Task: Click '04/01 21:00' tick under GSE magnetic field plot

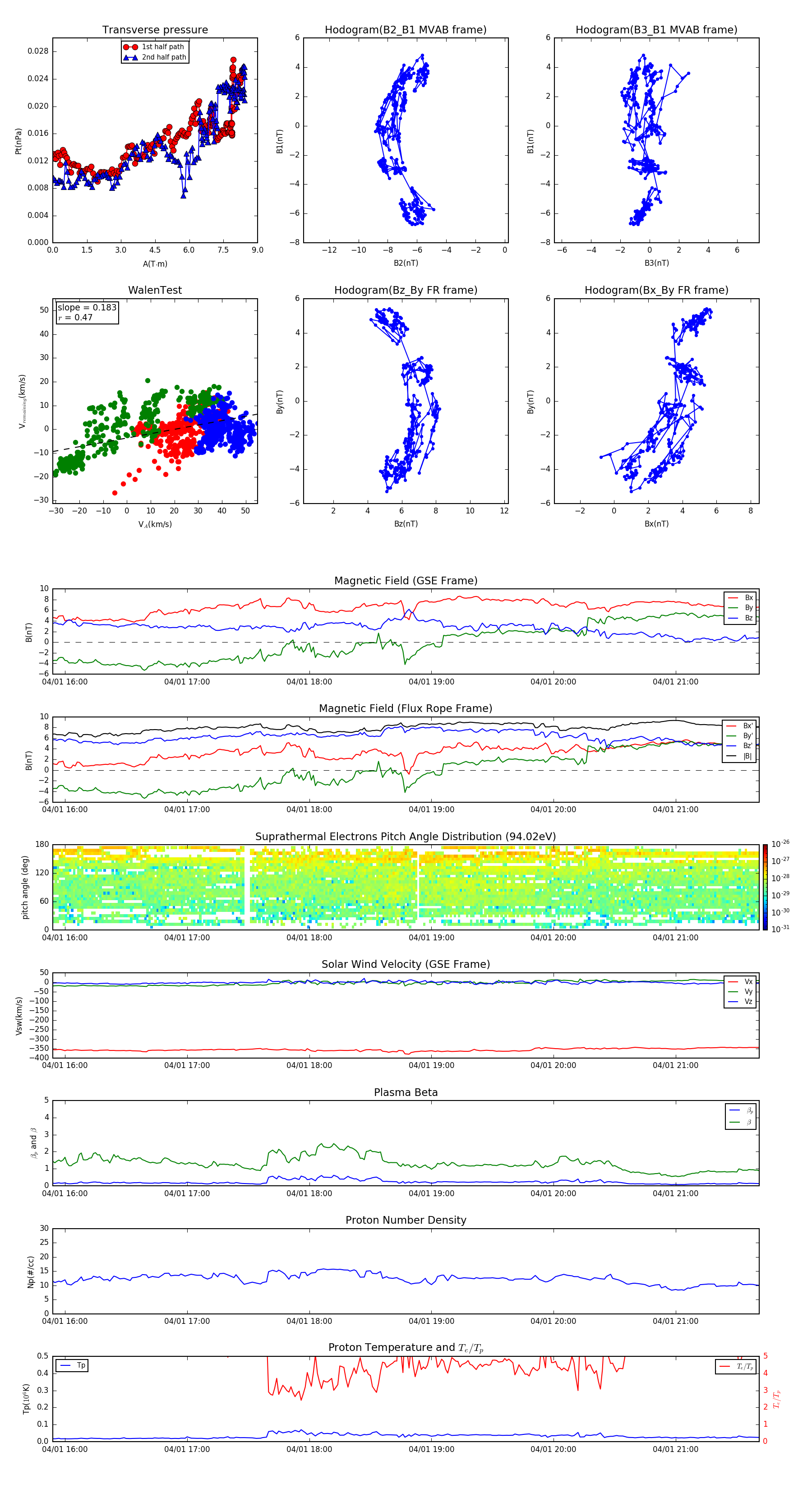Action: pyautogui.click(x=676, y=681)
